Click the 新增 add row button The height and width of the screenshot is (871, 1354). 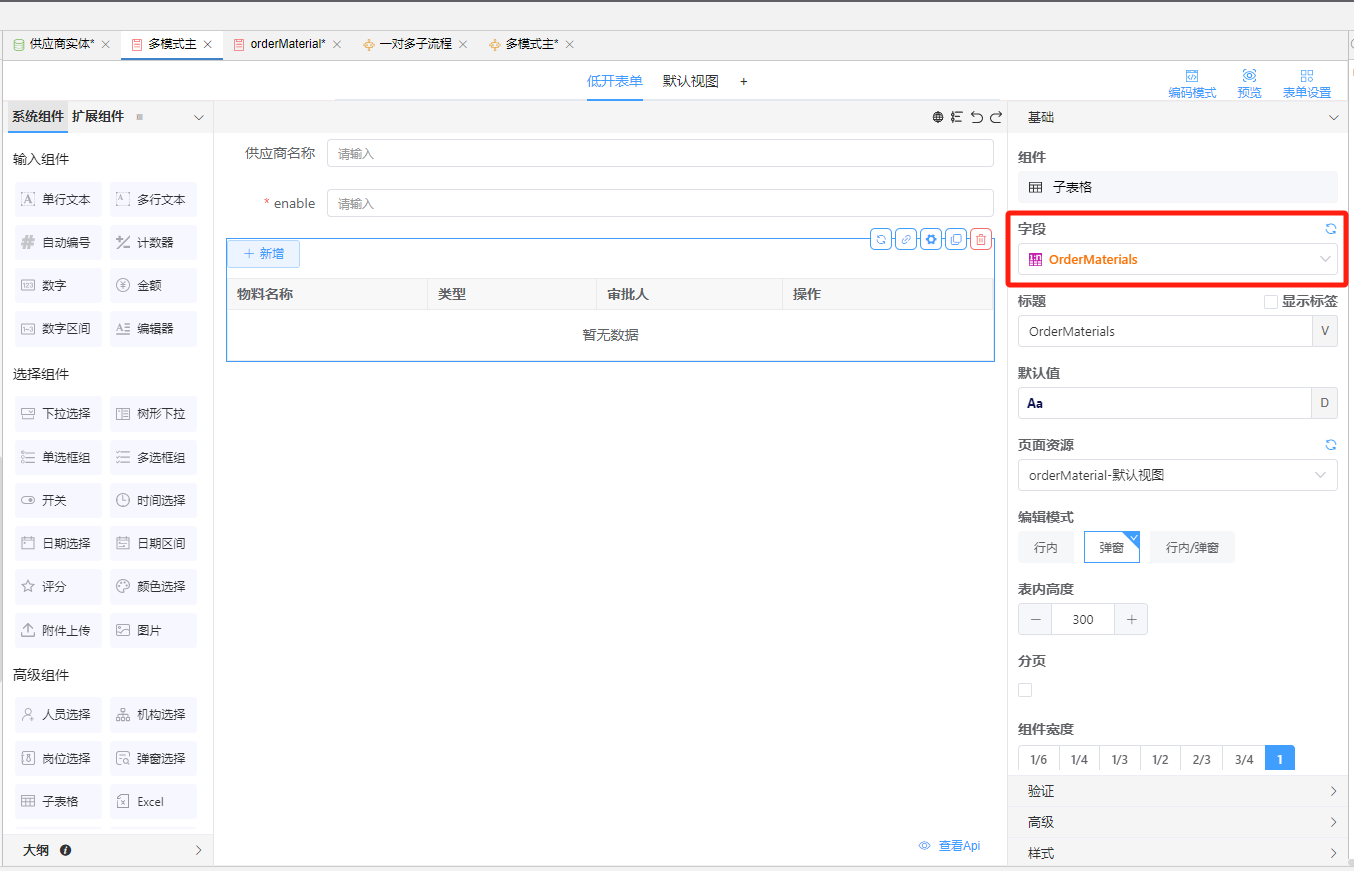click(x=264, y=254)
